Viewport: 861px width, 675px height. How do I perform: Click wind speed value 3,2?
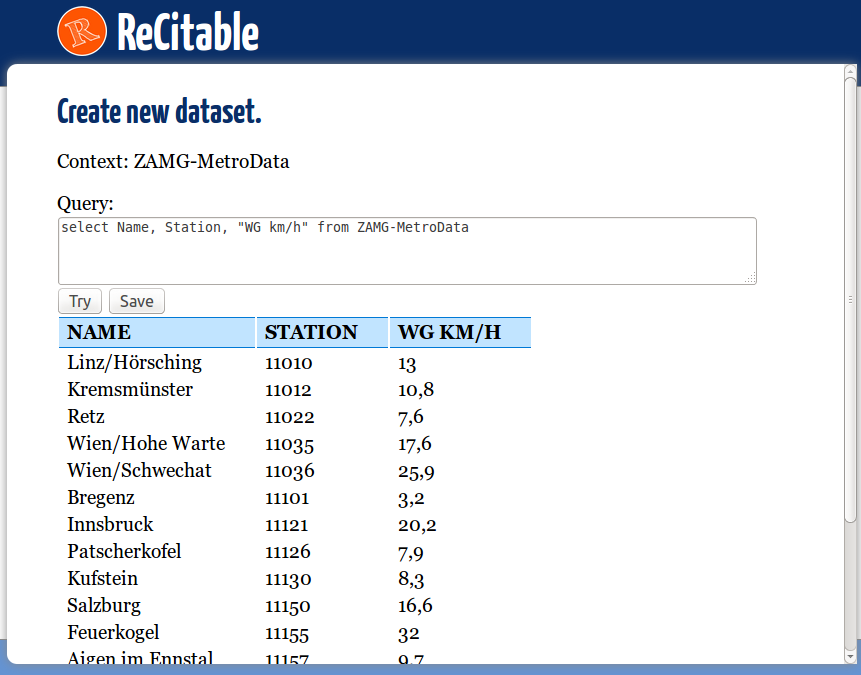coord(411,498)
